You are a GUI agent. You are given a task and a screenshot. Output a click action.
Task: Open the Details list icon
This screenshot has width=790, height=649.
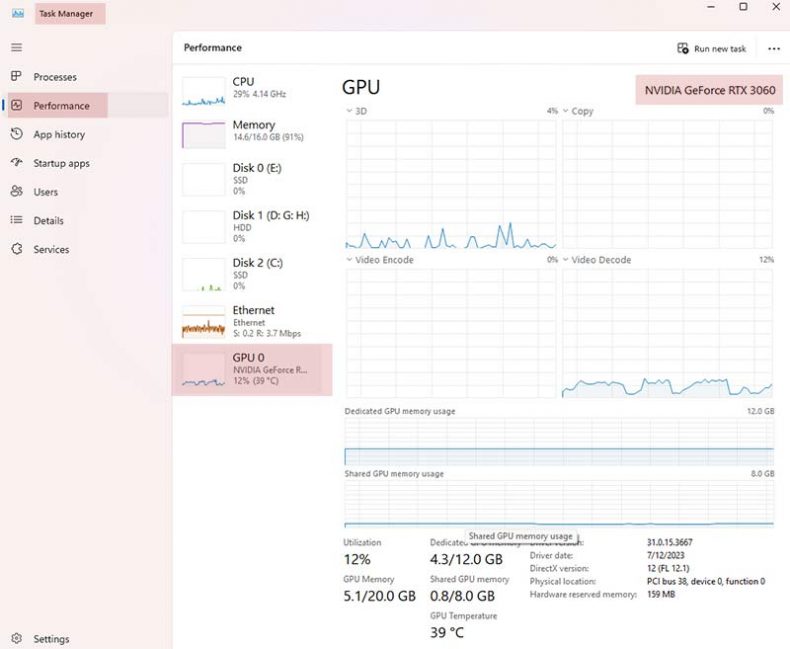pyautogui.click(x=16, y=220)
